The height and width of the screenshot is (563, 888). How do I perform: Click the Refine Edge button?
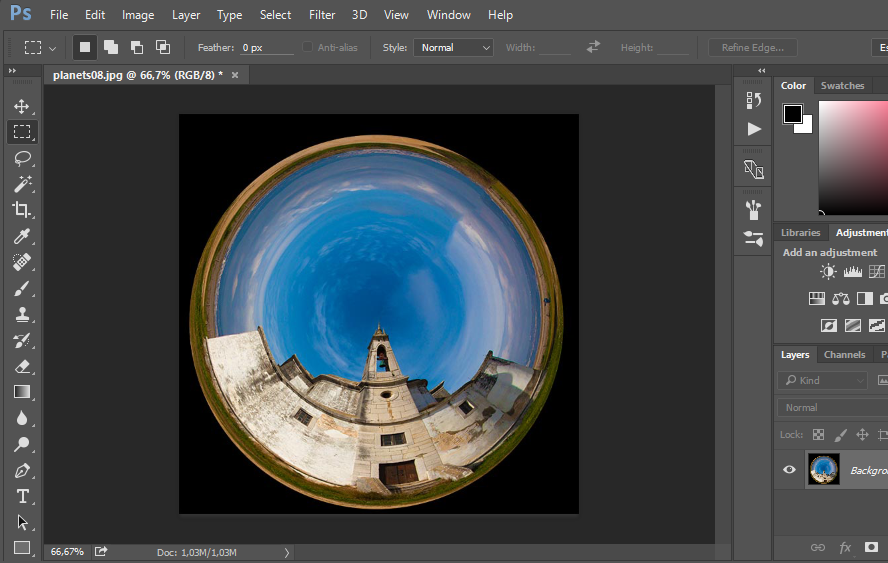pos(753,47)
